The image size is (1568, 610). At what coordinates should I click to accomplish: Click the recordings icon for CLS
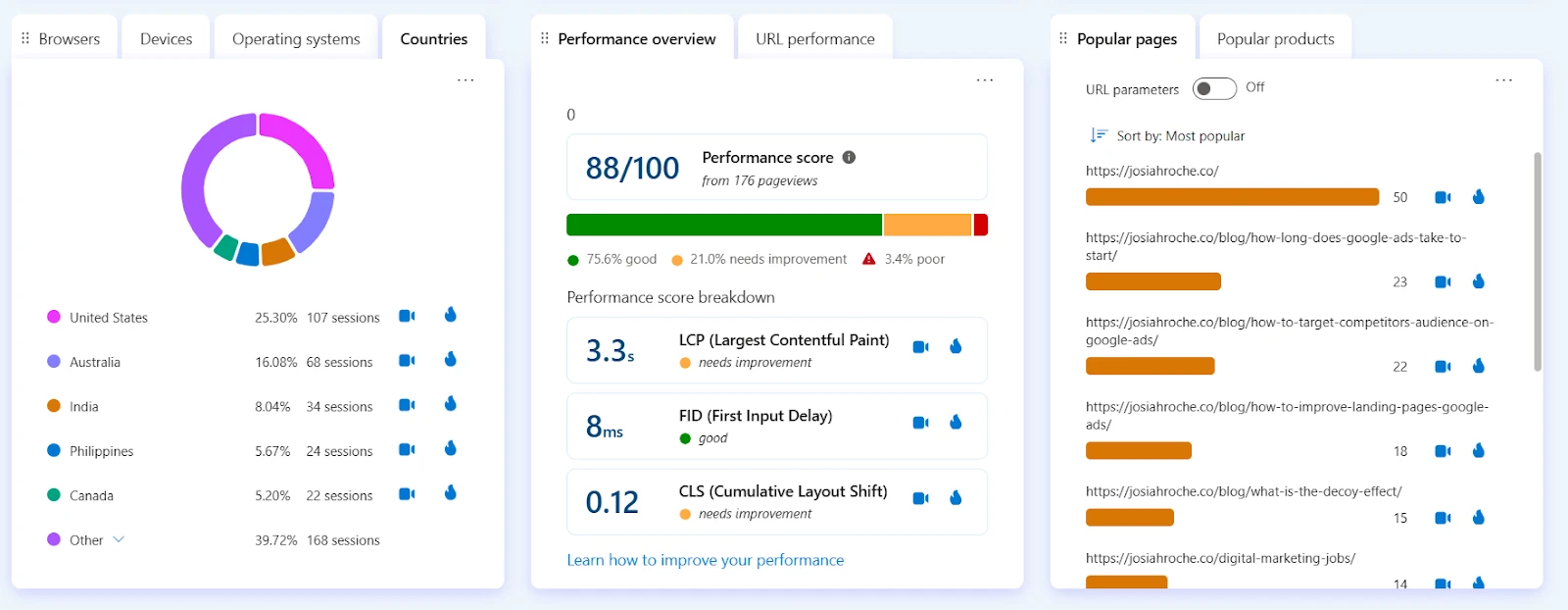919,498
